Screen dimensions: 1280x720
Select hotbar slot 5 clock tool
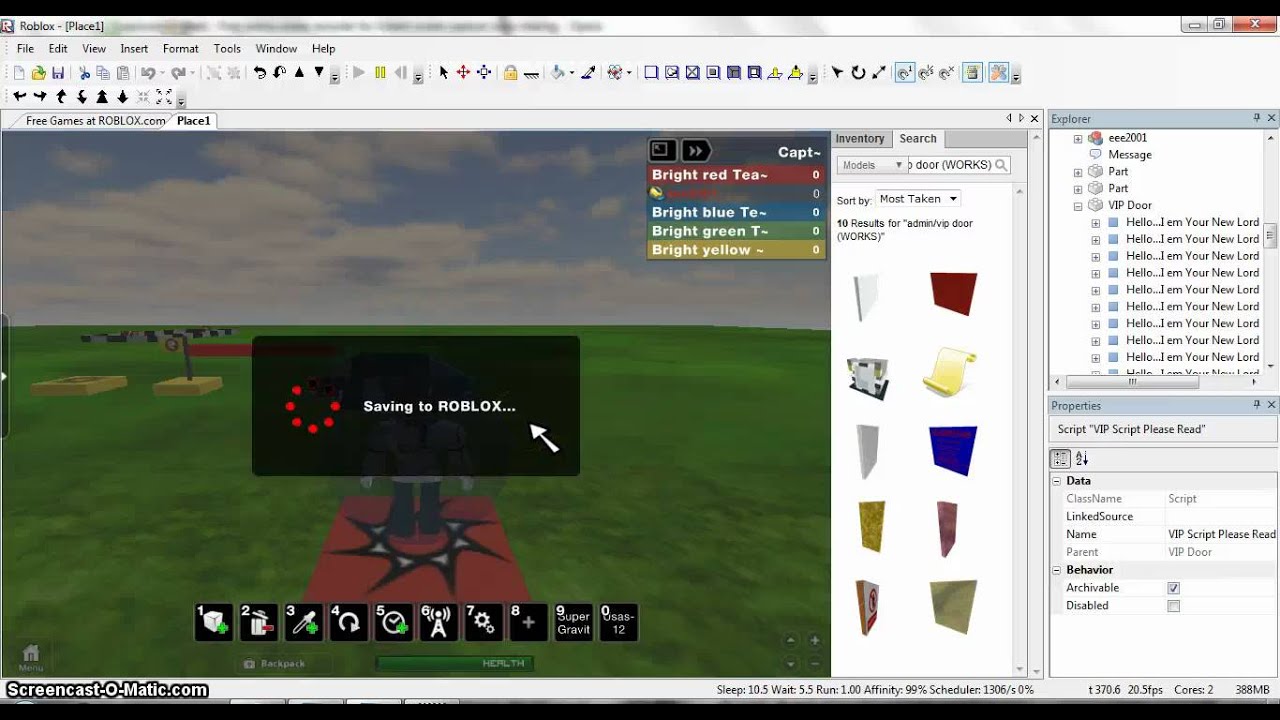tap(393, 622)
